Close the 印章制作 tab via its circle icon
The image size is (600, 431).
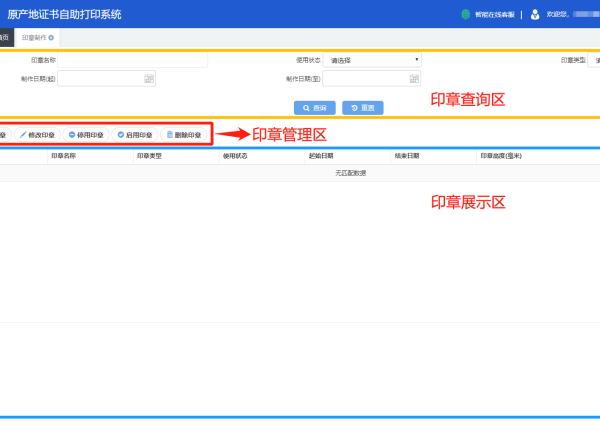click(51, 38)
